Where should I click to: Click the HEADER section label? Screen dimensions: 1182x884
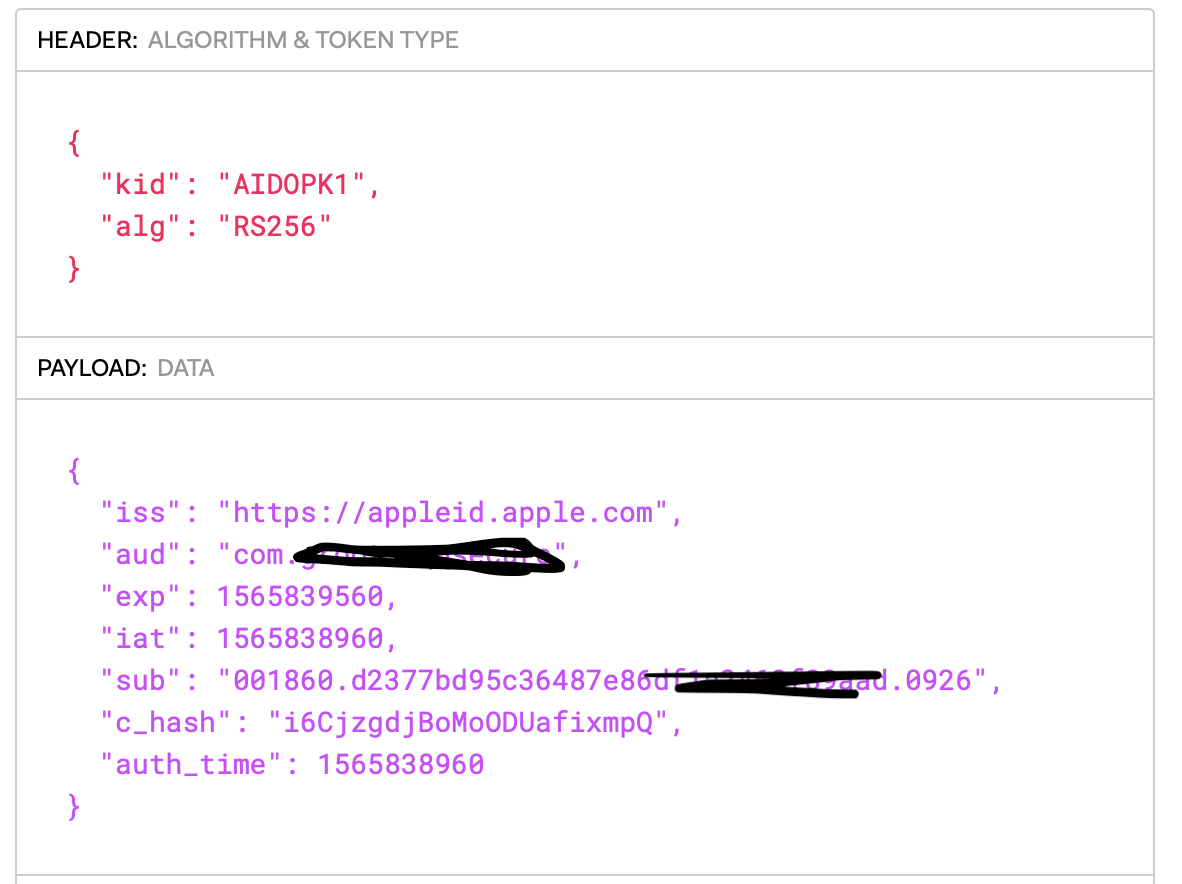(x=87, y=40)
